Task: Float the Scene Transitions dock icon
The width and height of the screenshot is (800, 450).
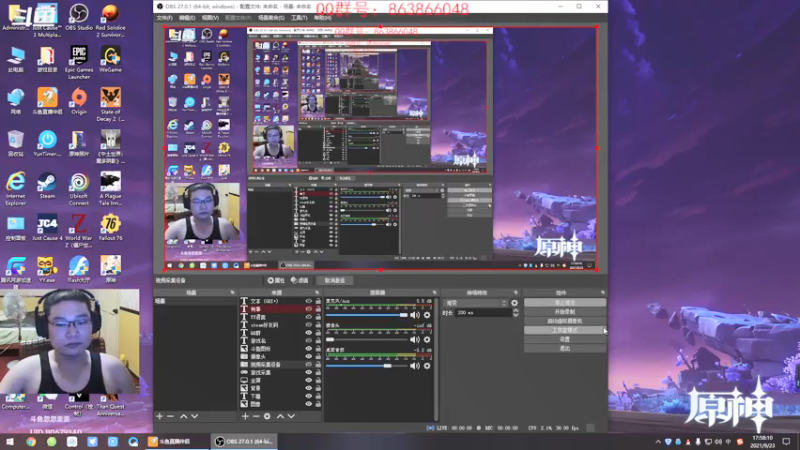Action: [516, 292]
